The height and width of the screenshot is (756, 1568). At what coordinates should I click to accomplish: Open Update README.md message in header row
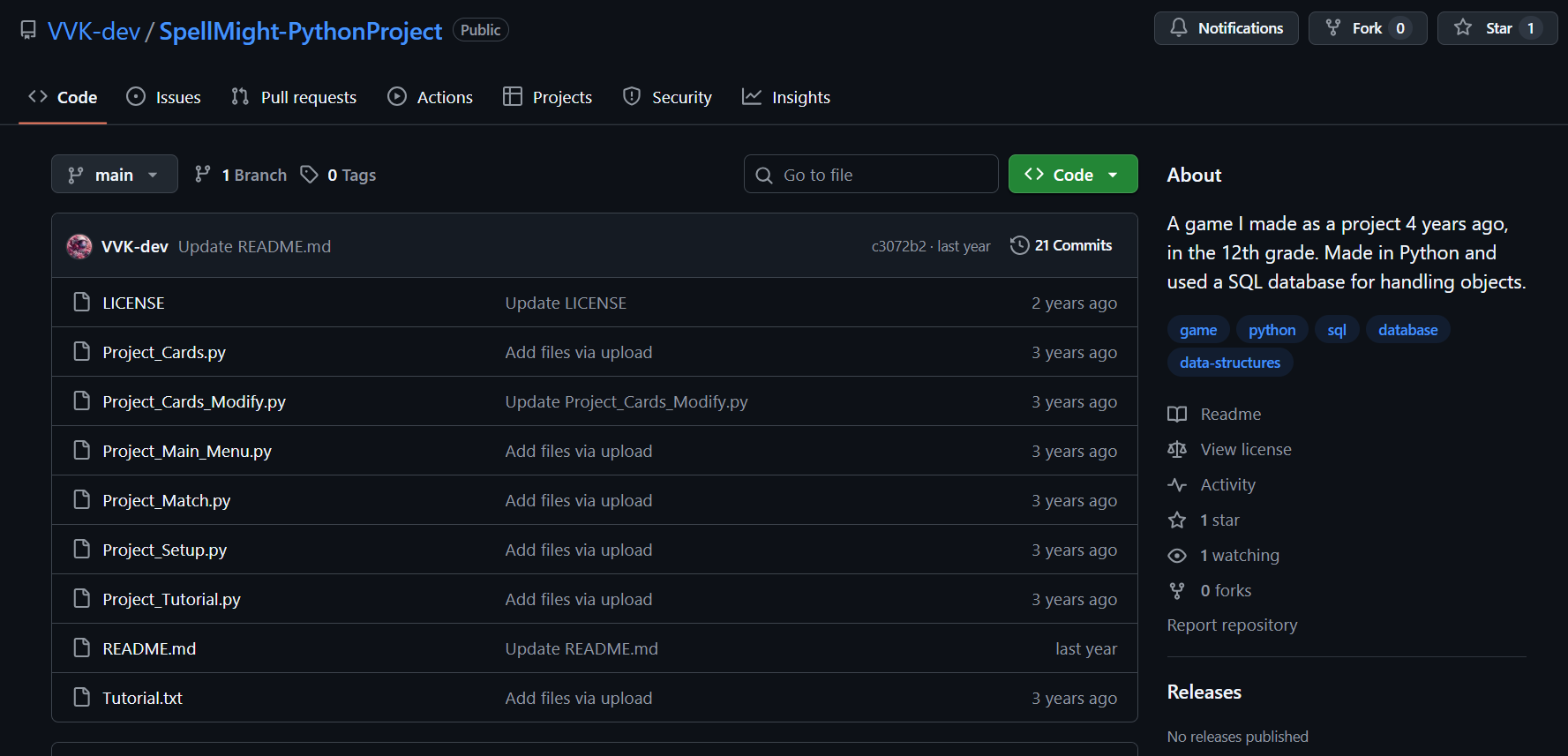pyautogui.click(x=254, y=246)
